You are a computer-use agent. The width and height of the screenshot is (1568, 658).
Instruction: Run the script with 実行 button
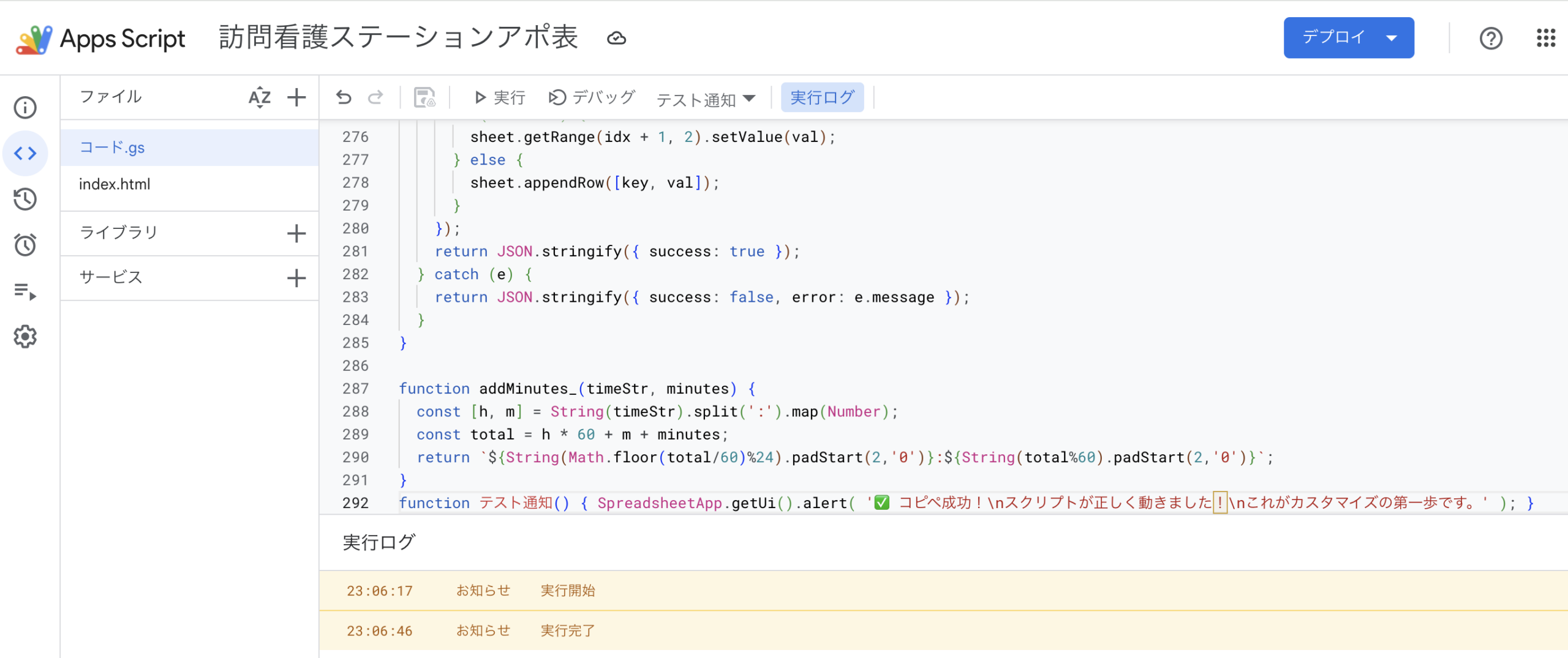pyautogui.click(x=500, y=97)
